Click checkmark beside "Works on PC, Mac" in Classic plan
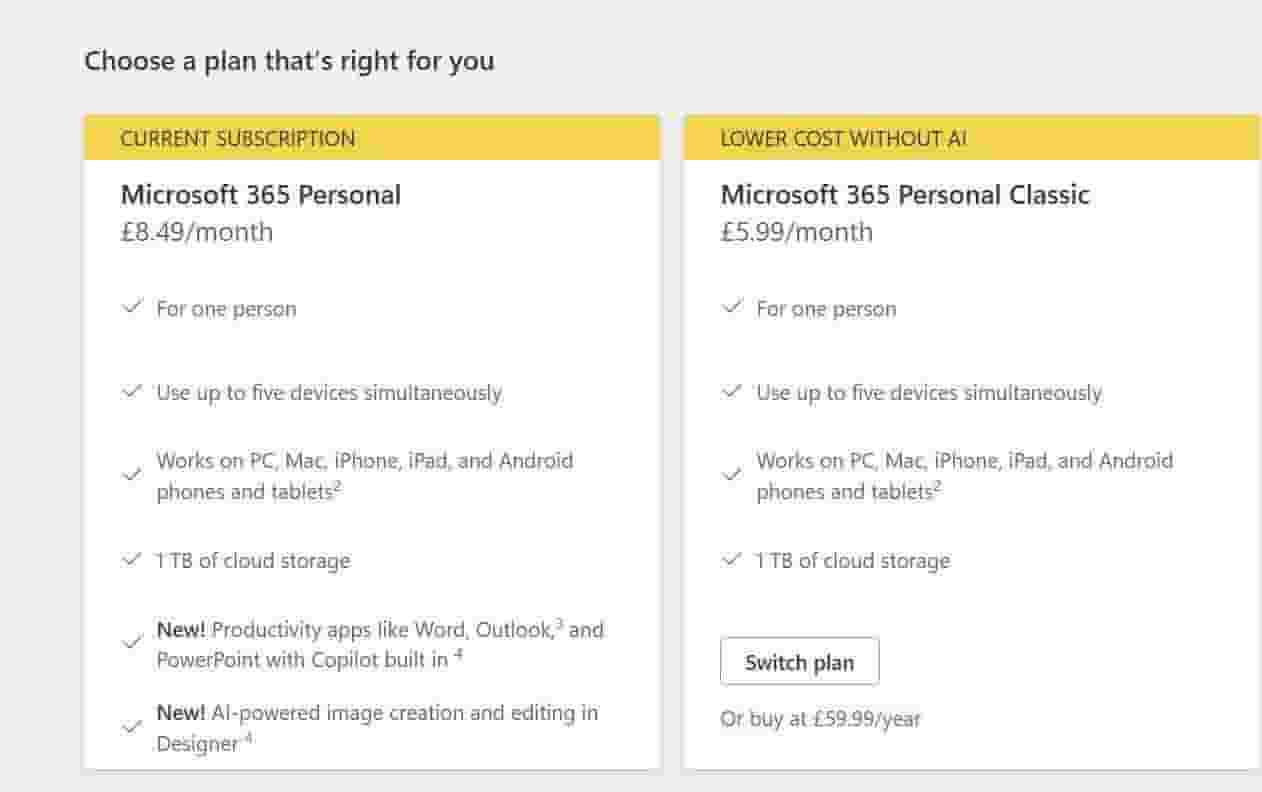 pos(732,475)
